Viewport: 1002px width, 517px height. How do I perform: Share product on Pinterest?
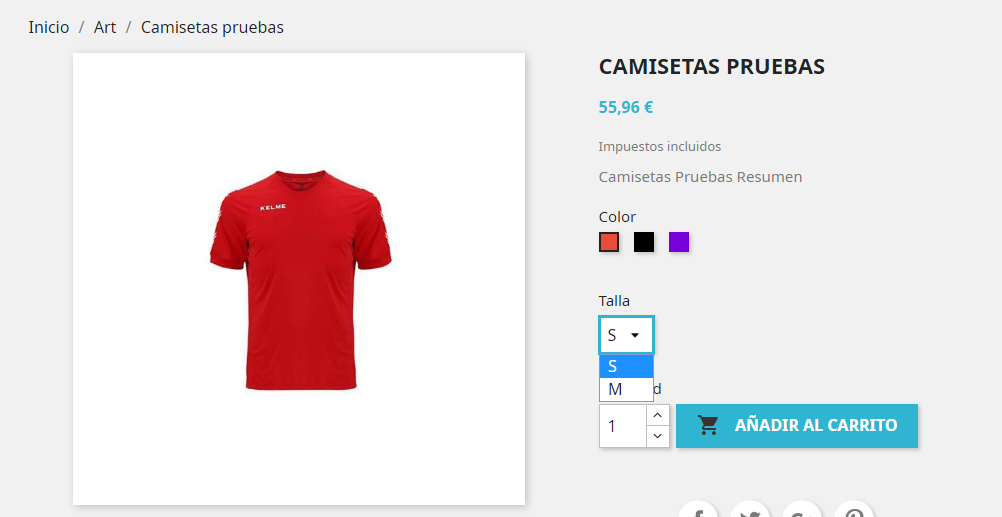tap(854, 511)
